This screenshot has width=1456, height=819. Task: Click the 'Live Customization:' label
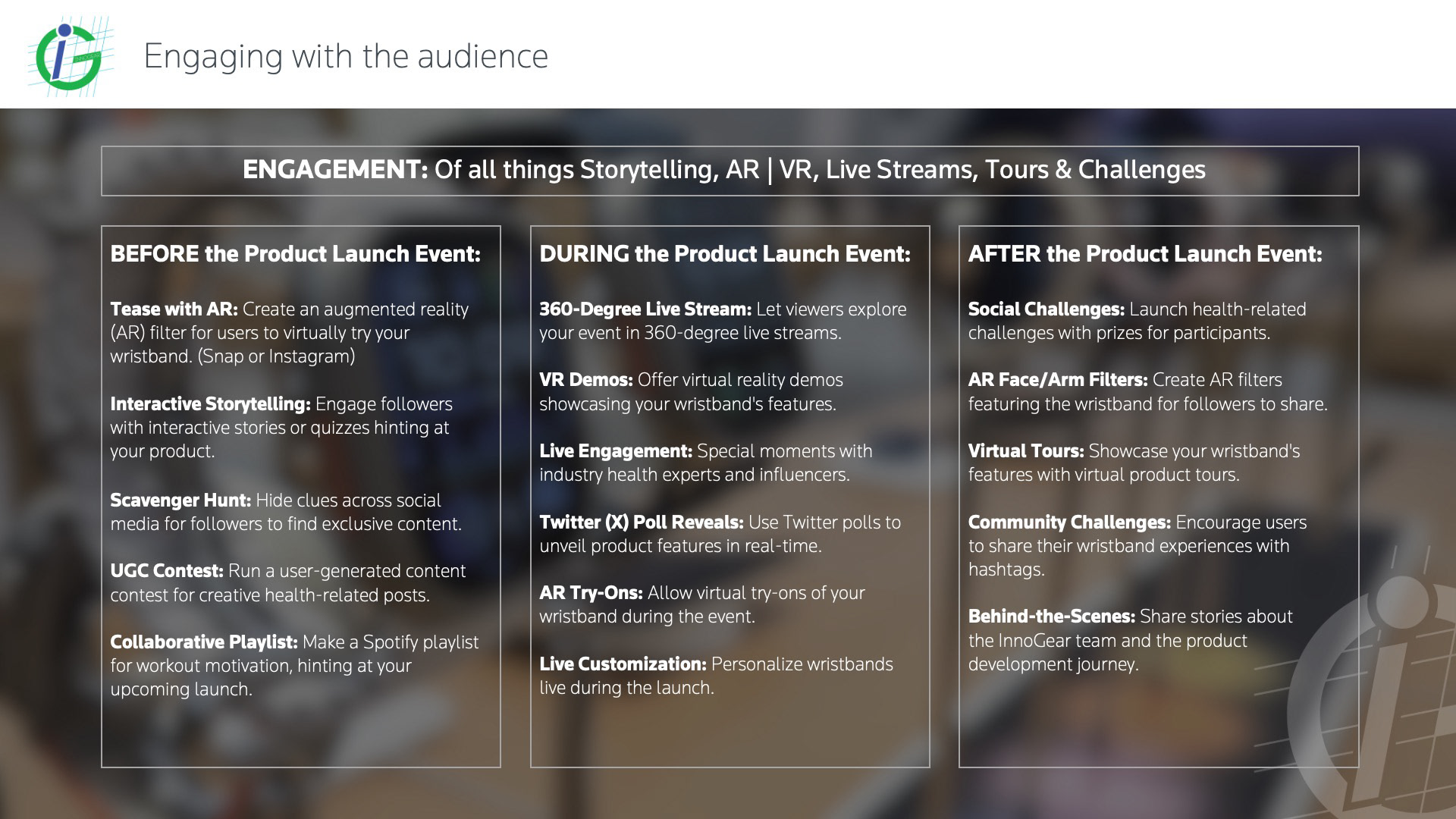coord(623,664)
